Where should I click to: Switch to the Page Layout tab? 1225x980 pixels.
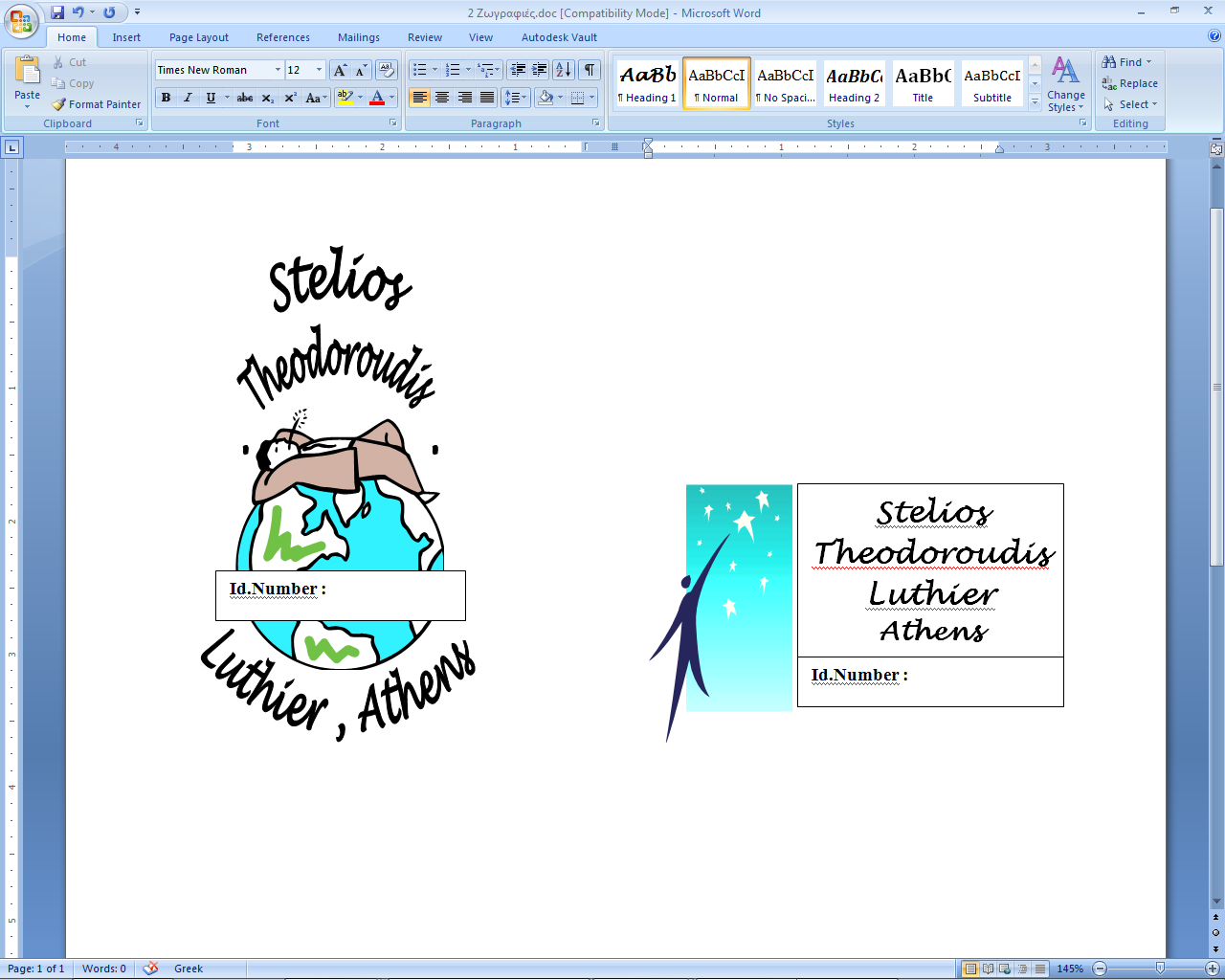click(x=199, y=37)
